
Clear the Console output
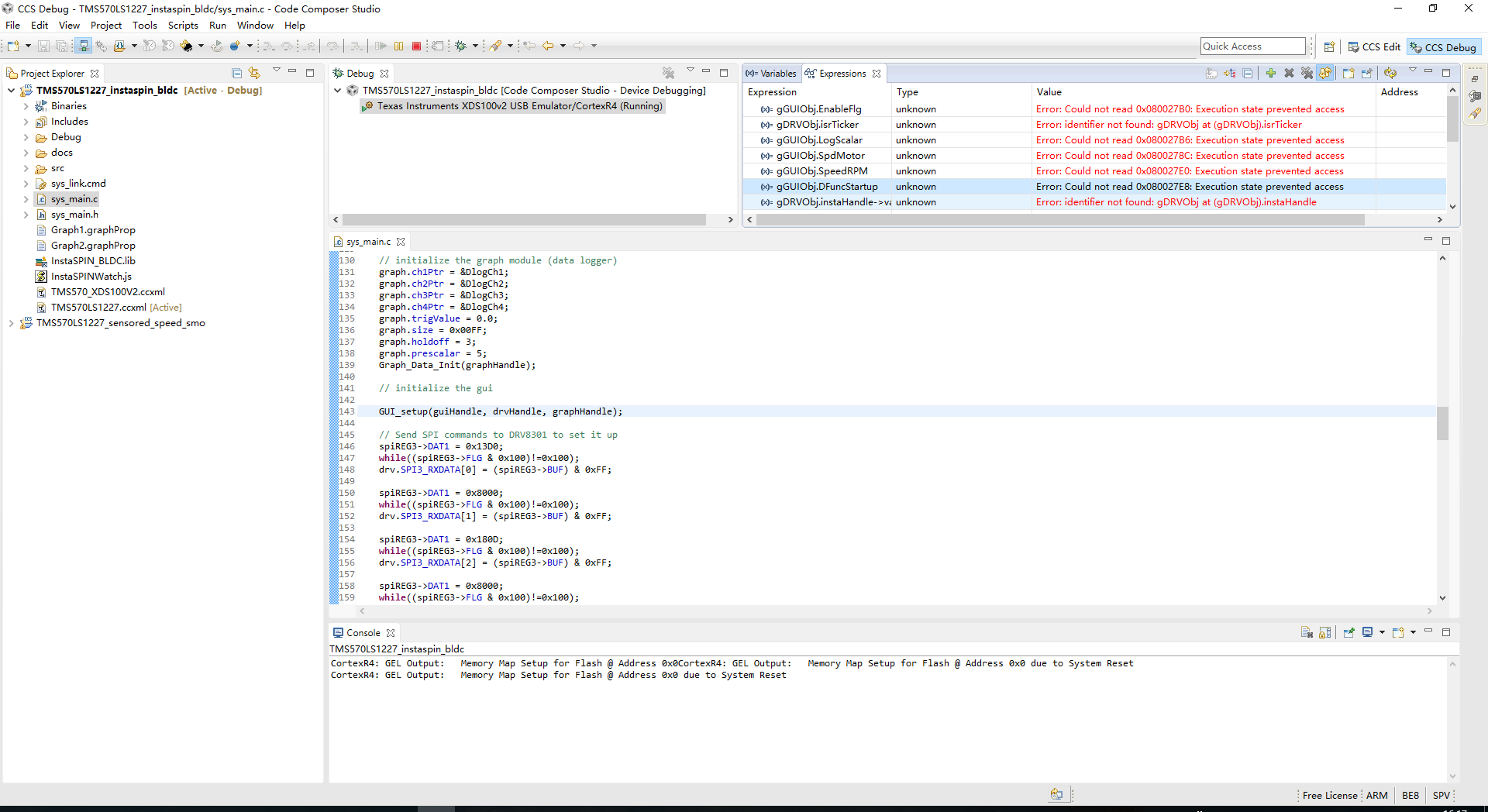point(1307,632)
